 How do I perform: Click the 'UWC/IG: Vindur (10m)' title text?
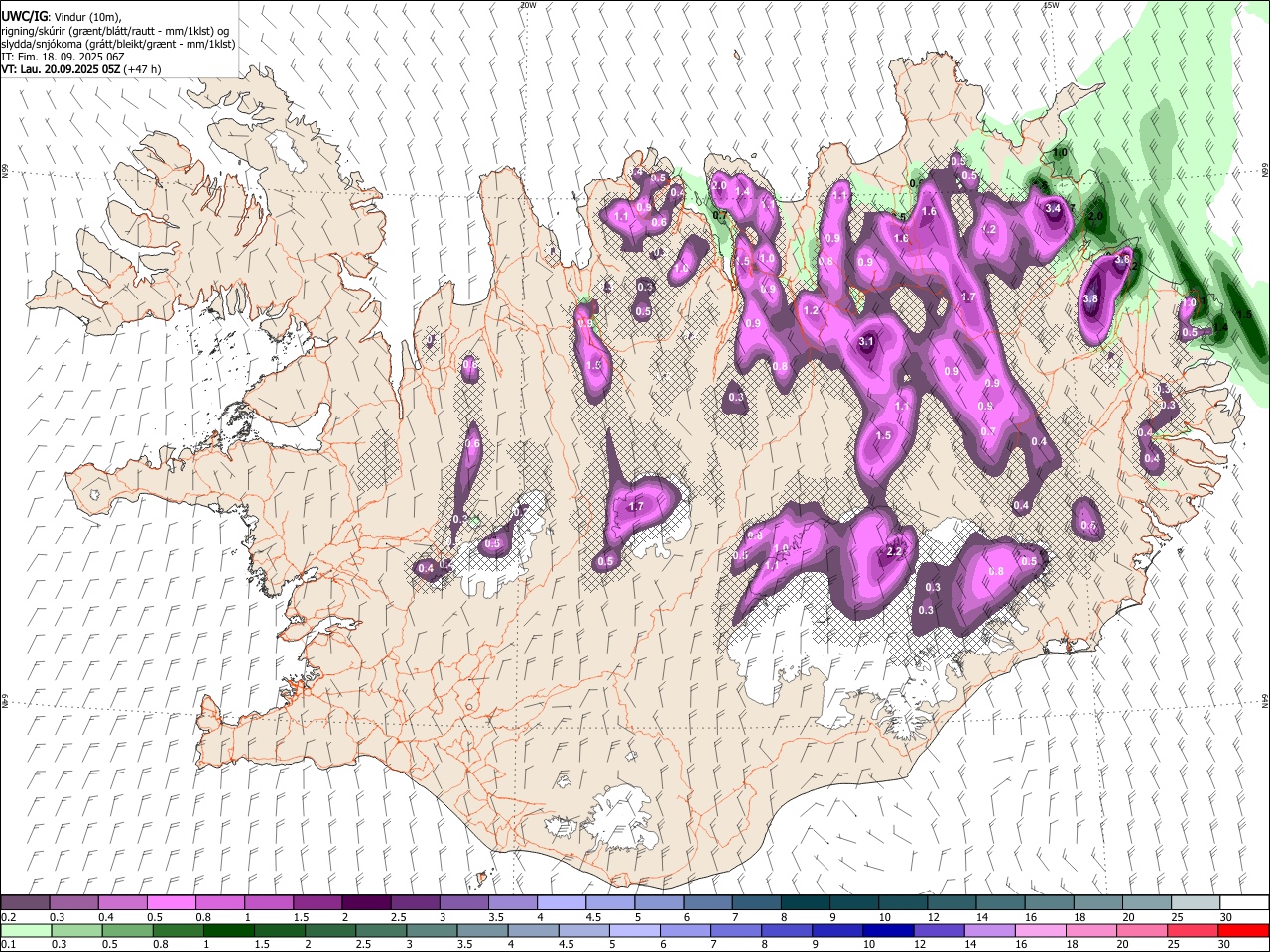[x=61, y=17]
